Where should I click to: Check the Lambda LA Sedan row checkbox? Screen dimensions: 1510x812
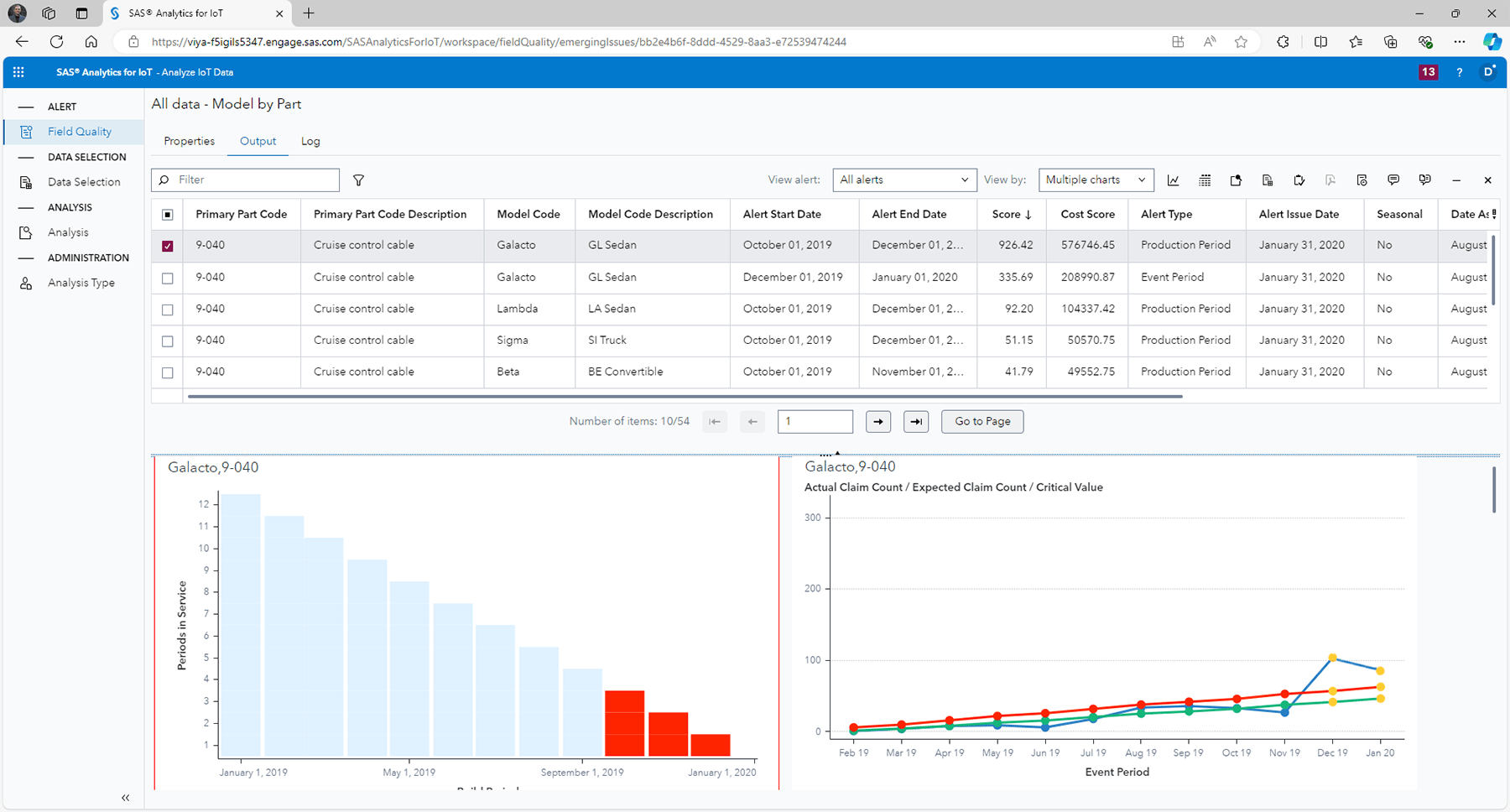coord(167,309)
